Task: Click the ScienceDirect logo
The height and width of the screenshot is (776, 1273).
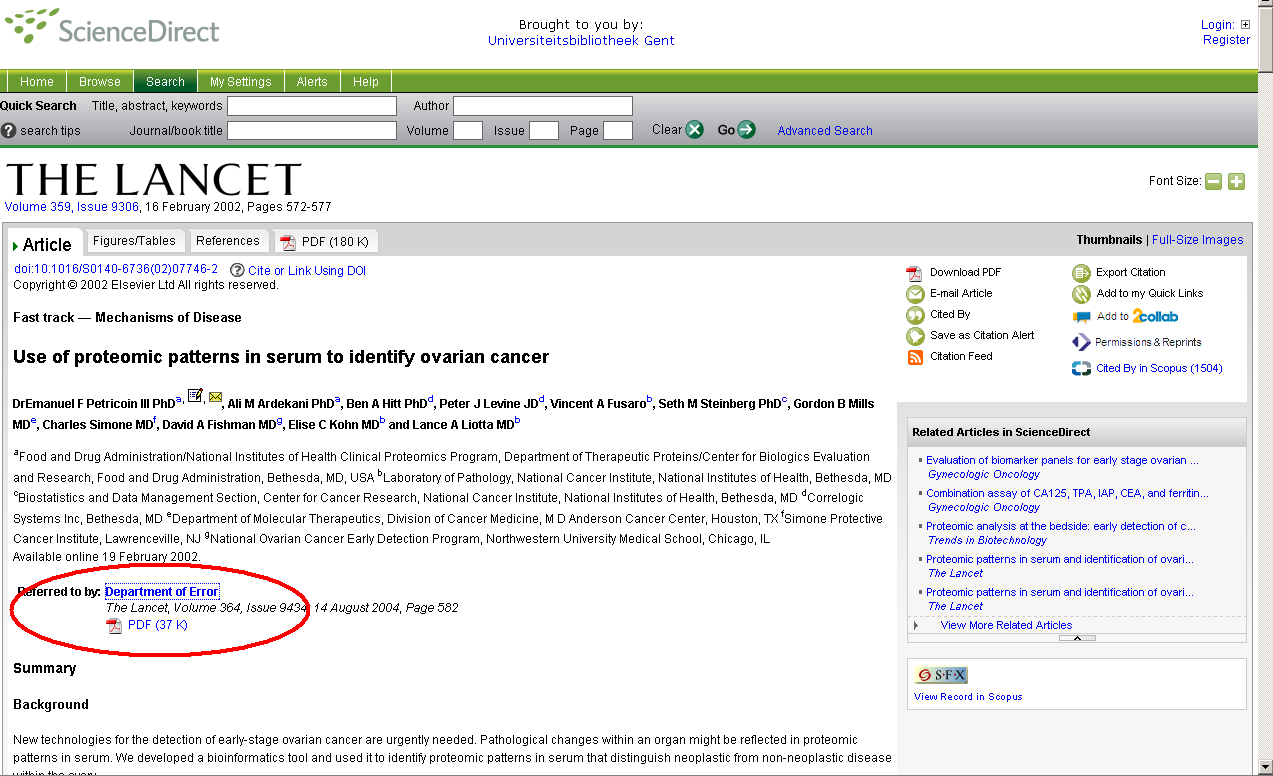Action: [x=112, y=28]
